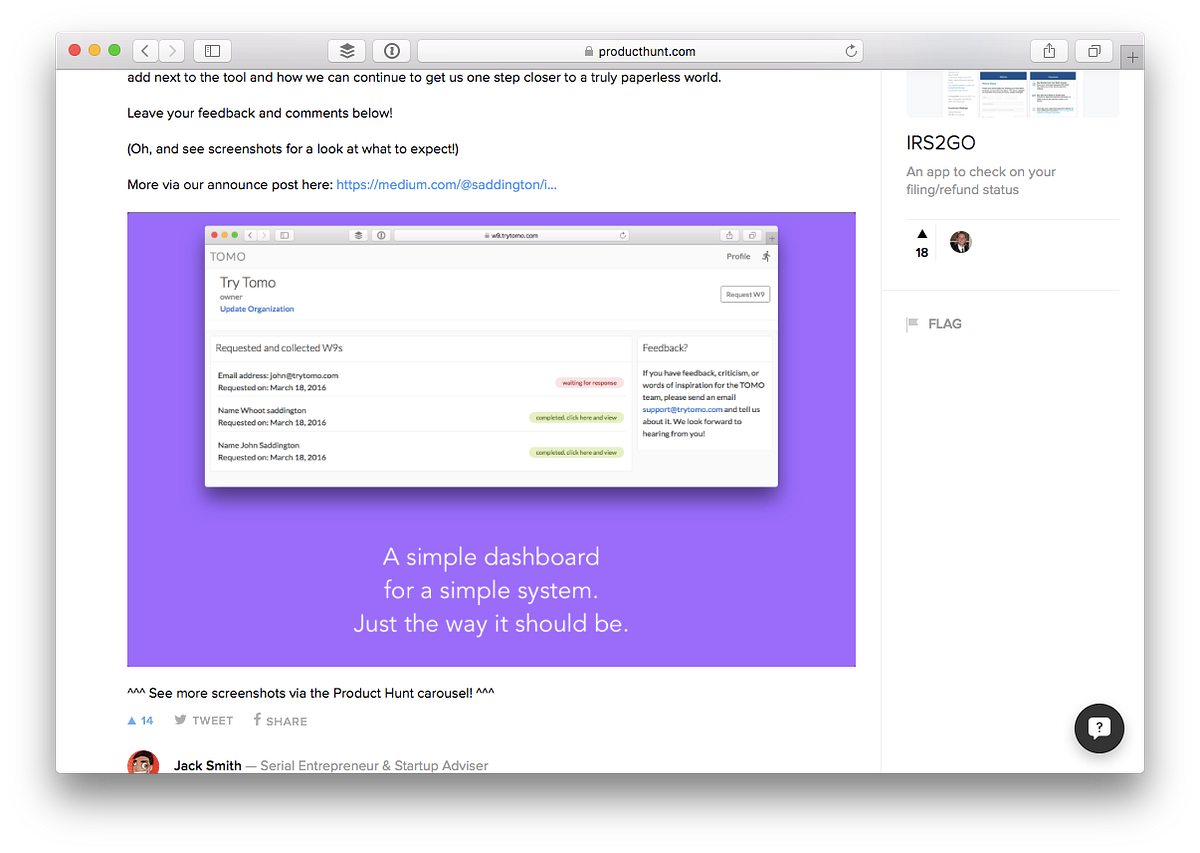Image resolution: width=1200 pixels, height=853 pixels.
Task: Open a new tab with plus button
Action: click(1132, 58)
